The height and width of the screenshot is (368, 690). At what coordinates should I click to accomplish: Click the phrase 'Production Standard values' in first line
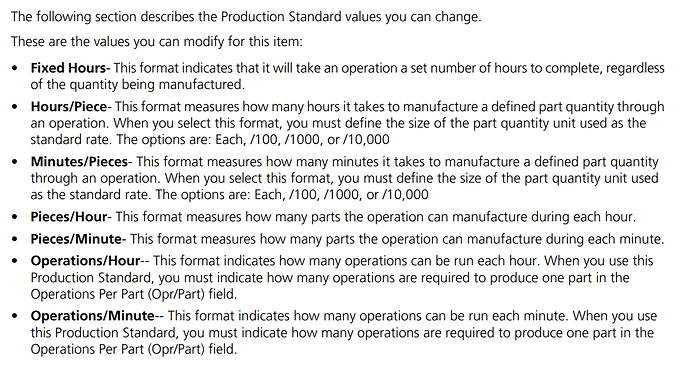pos(302,17)
